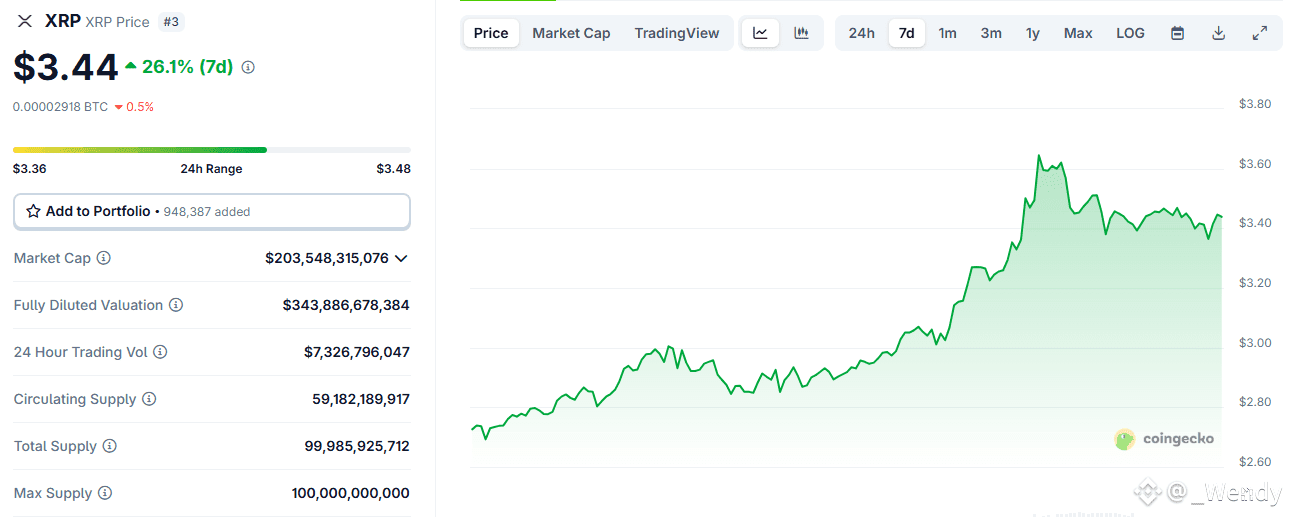The height and width of the screenshot is (517, 1290).
Task: Select the 7d time range
Action: click(906, 33)
